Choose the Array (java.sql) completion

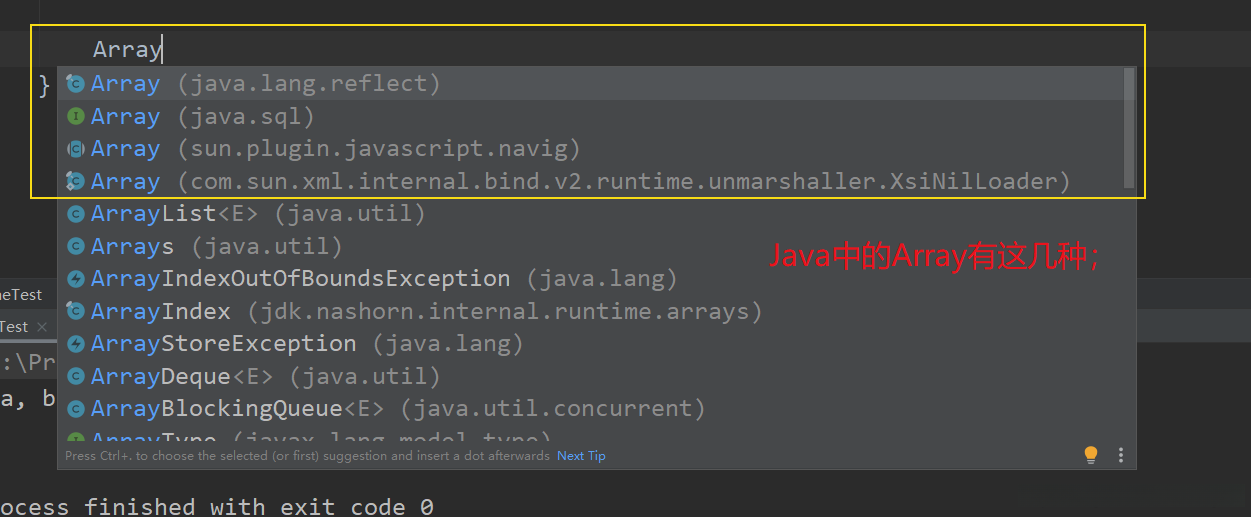click(203, 117)
